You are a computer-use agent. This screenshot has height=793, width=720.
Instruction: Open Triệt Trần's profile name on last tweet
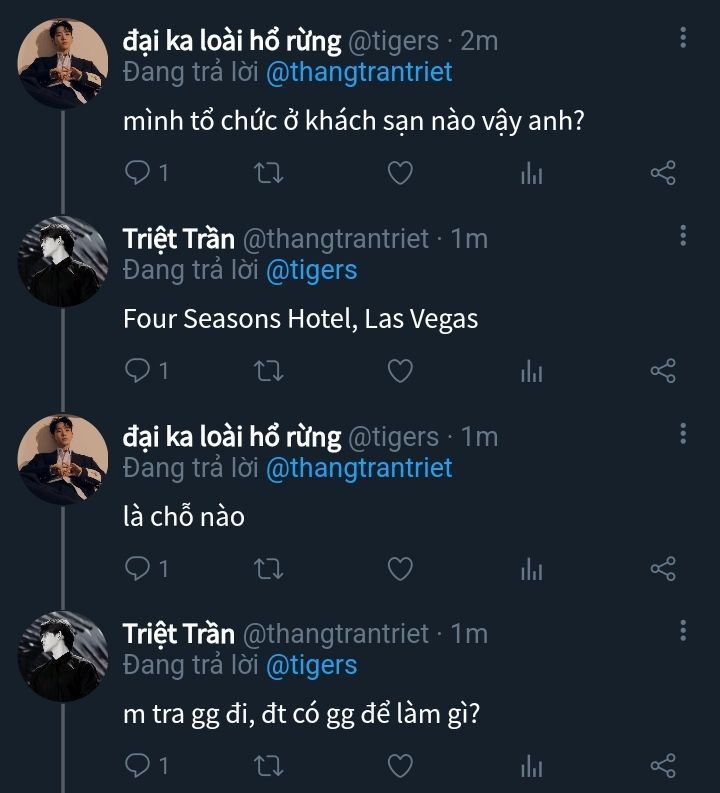pyautogui.click(x=179, y=634)
